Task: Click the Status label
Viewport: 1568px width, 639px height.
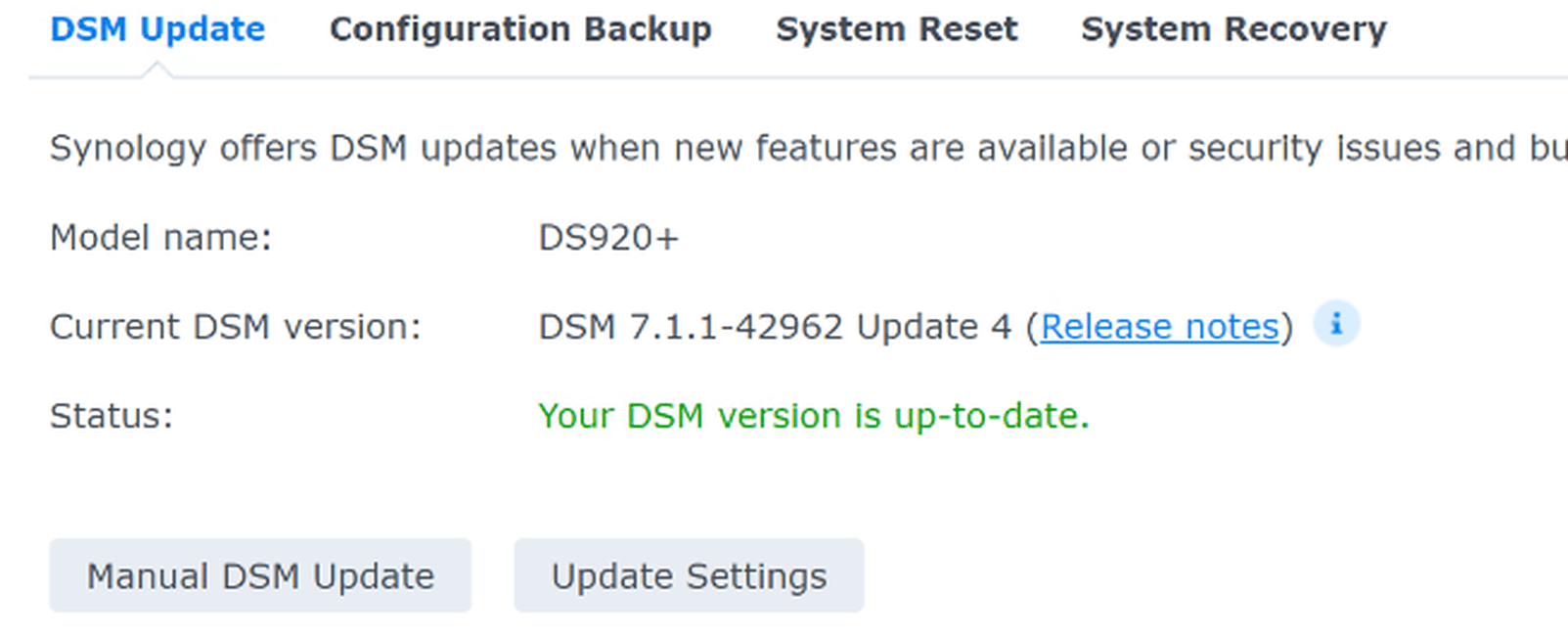Action: click(111, 416)
